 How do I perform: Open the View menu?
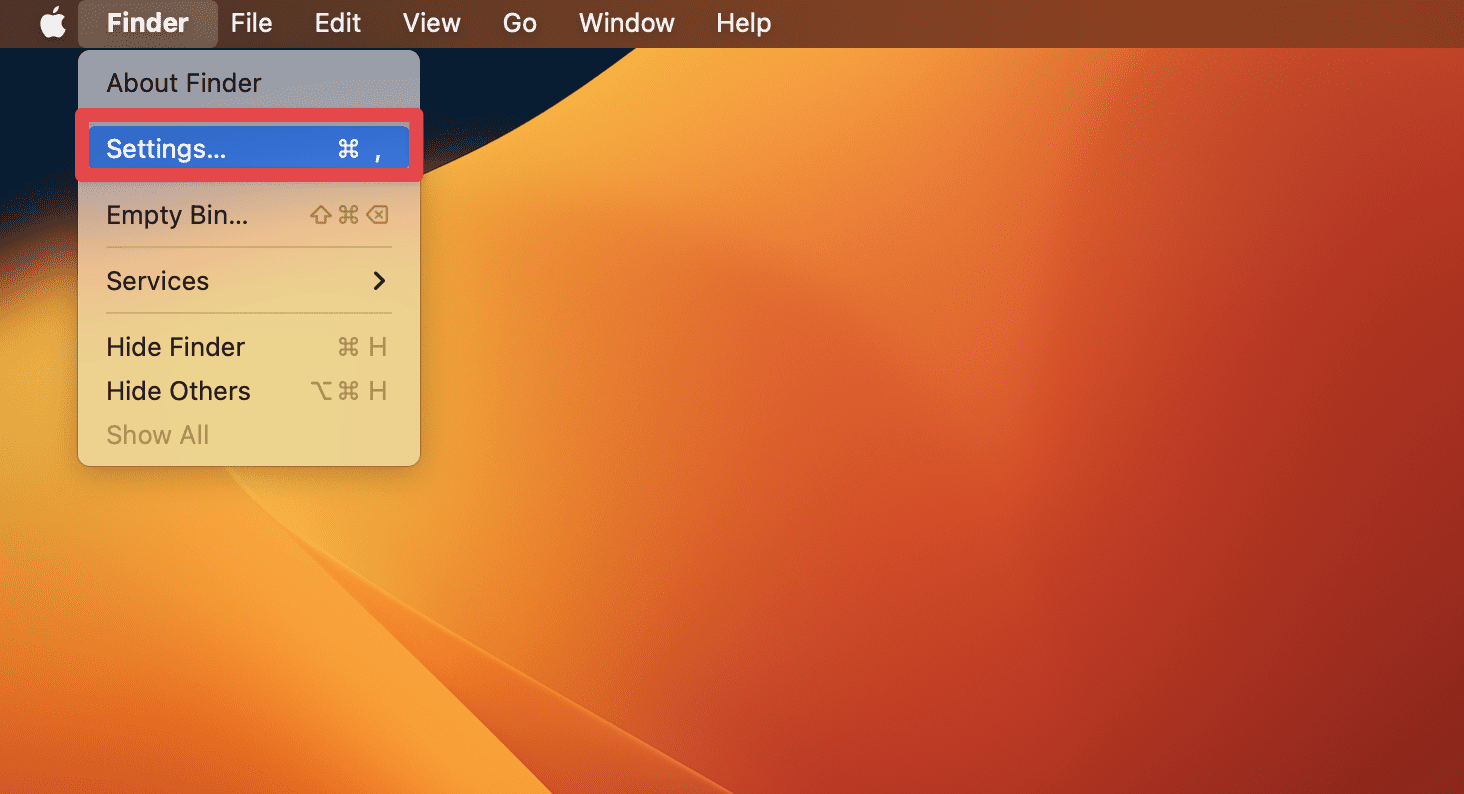432,23
